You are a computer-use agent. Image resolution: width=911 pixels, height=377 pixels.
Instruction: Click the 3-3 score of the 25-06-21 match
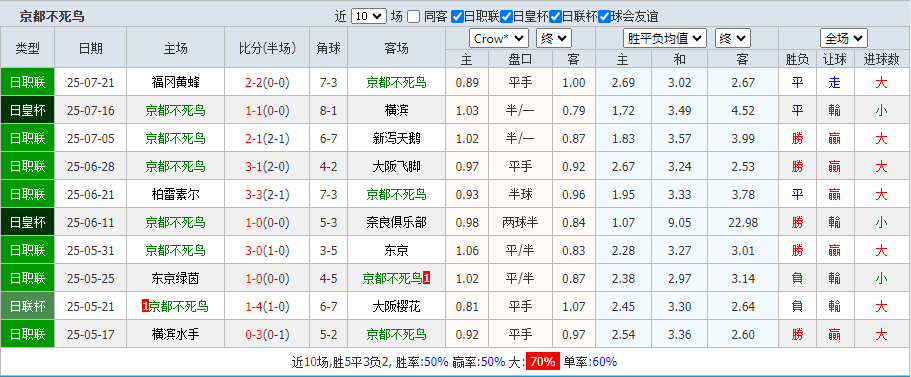[254, 195]
